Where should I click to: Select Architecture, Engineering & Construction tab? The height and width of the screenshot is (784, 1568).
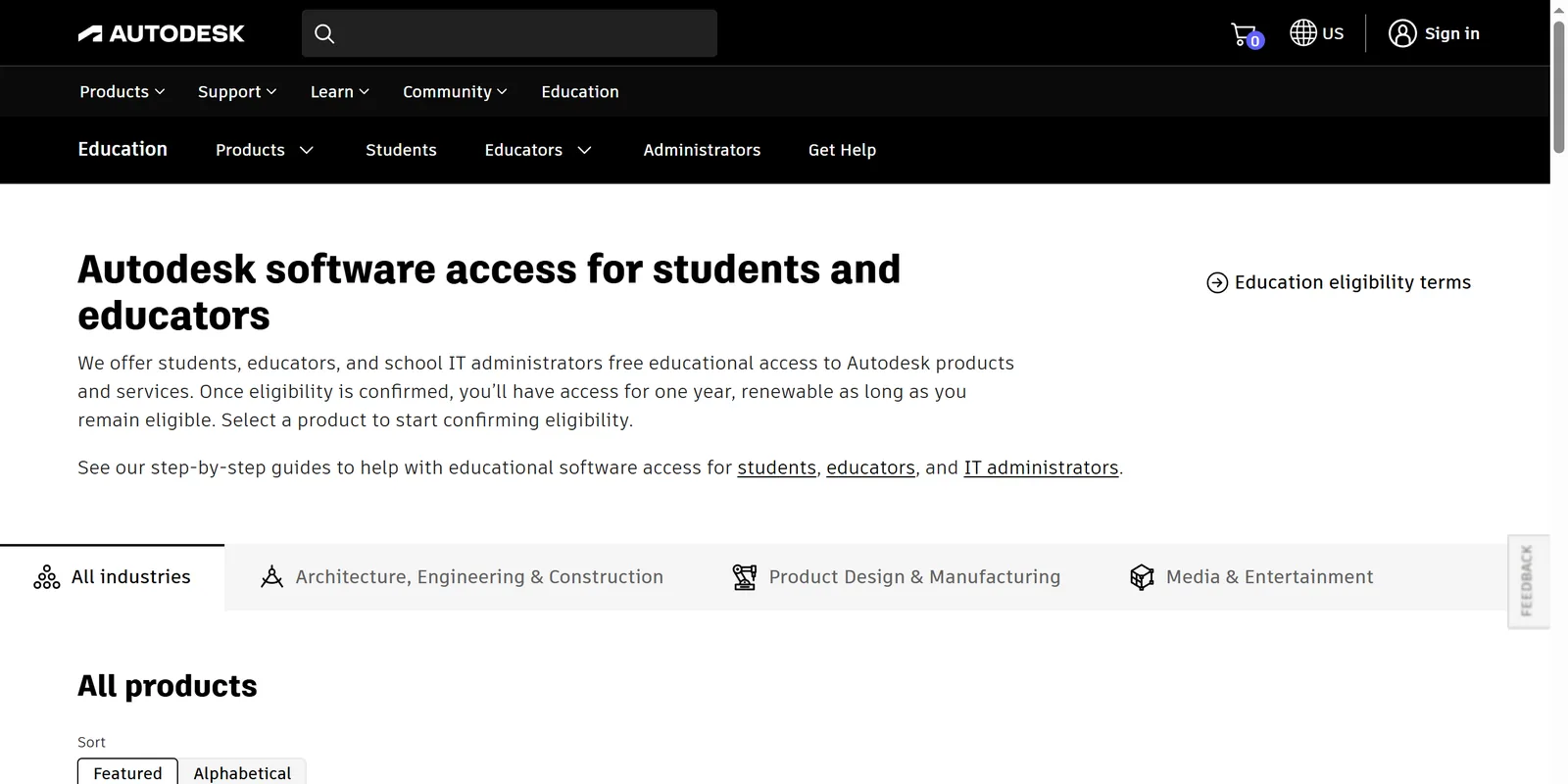click(462, 577)
